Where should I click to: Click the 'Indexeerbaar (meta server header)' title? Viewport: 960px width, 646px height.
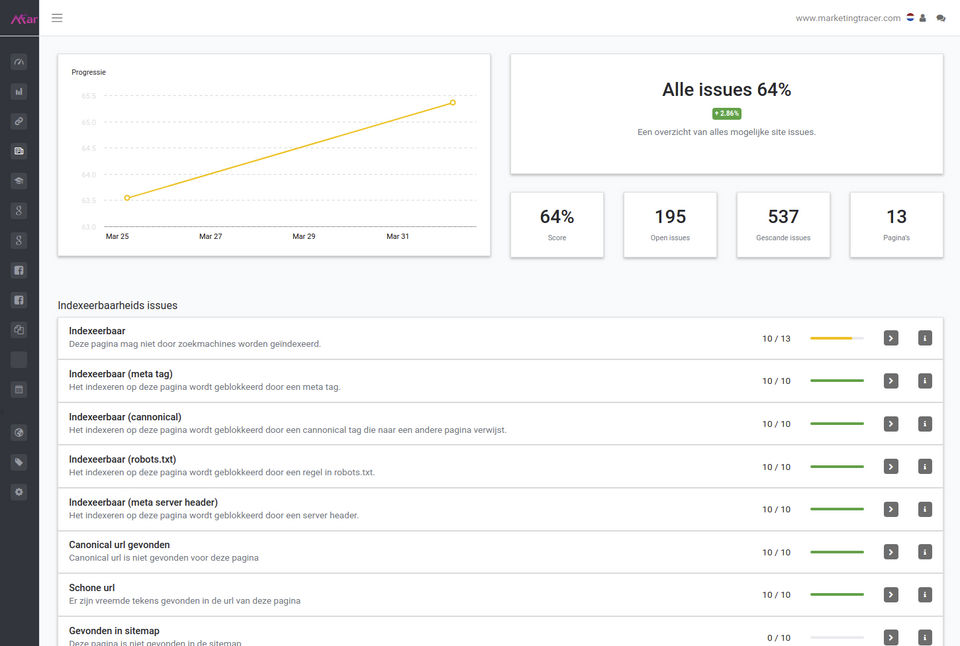143,502
